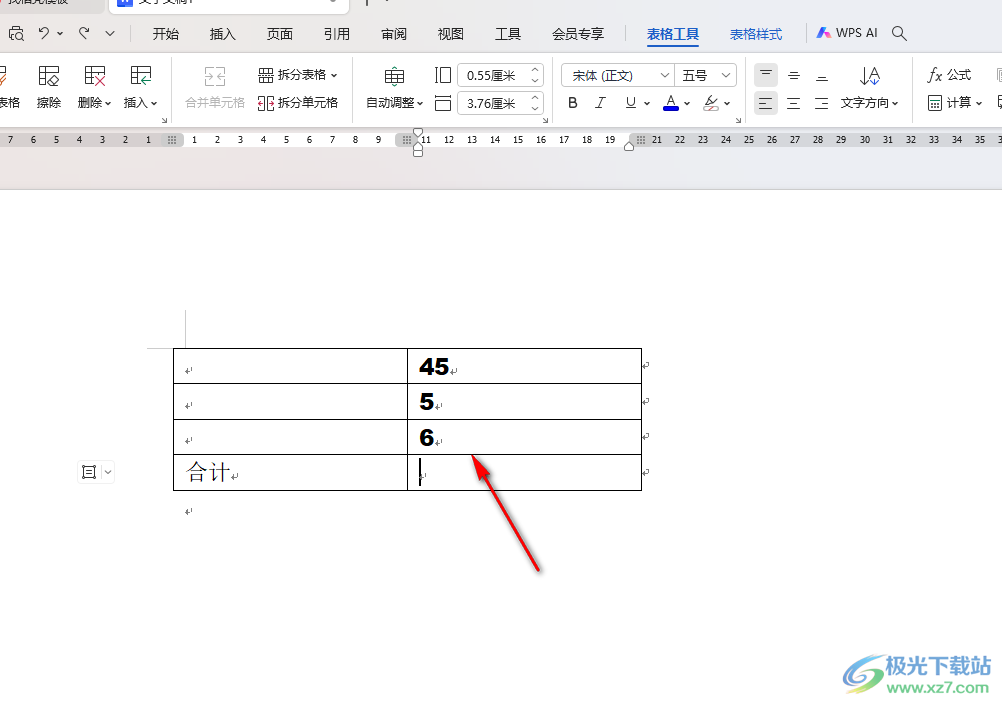This screenshot has height=704, width=1002.
Task: Click the floating paragraph layout button
Action: (x=89, y=472)
